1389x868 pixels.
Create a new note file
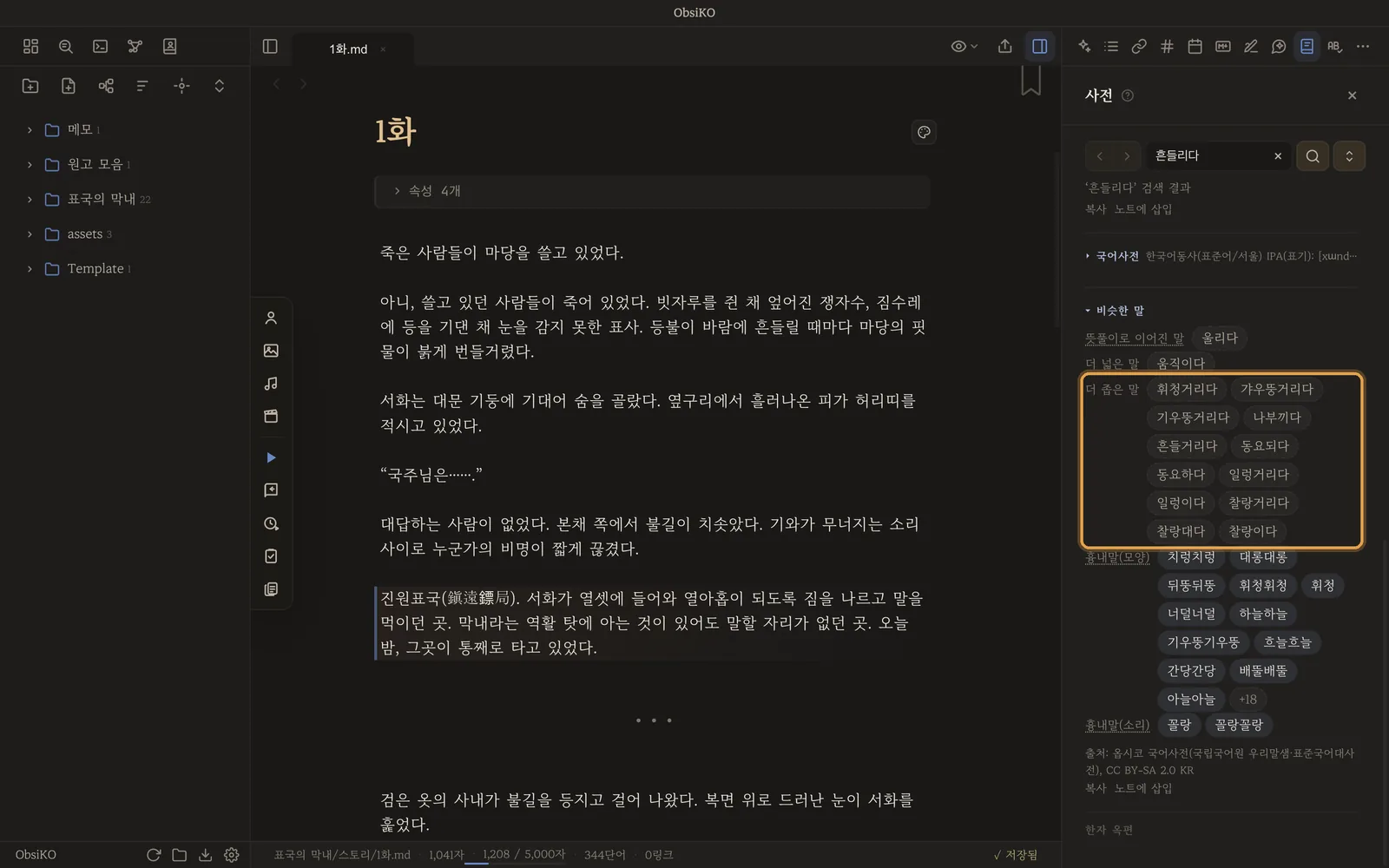(x=68, y=85)
